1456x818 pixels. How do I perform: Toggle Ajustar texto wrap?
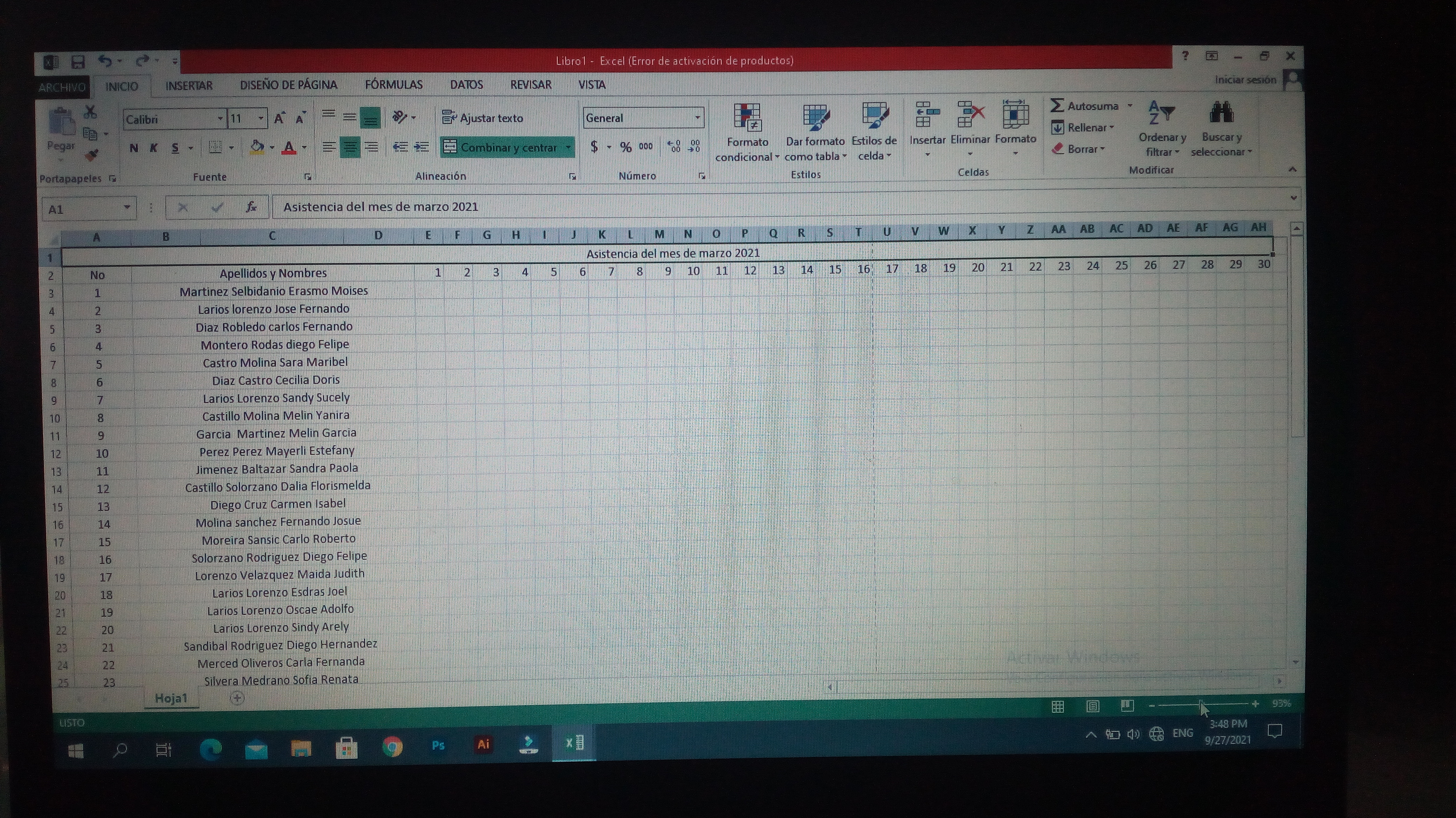483,118
